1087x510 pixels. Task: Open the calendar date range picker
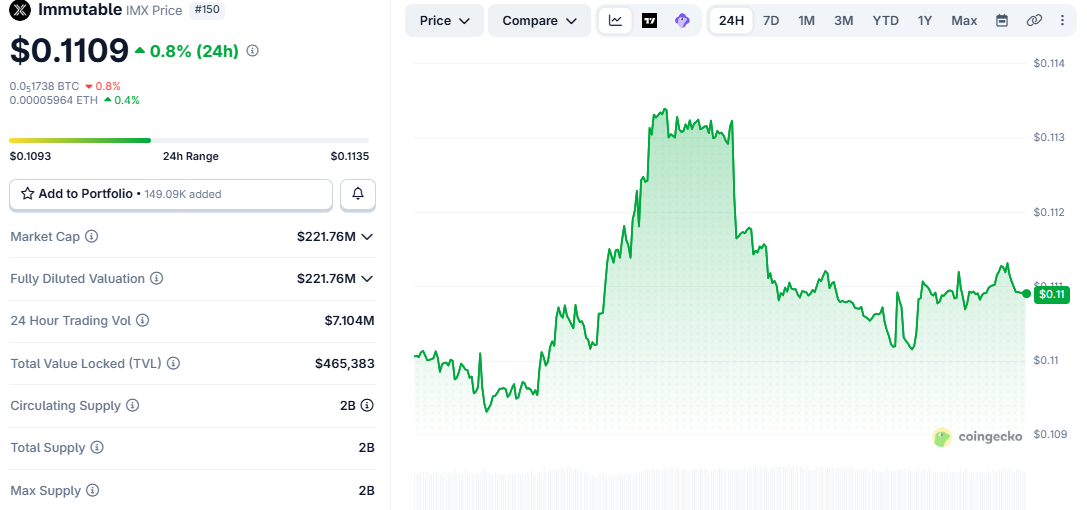(1002, 21)
